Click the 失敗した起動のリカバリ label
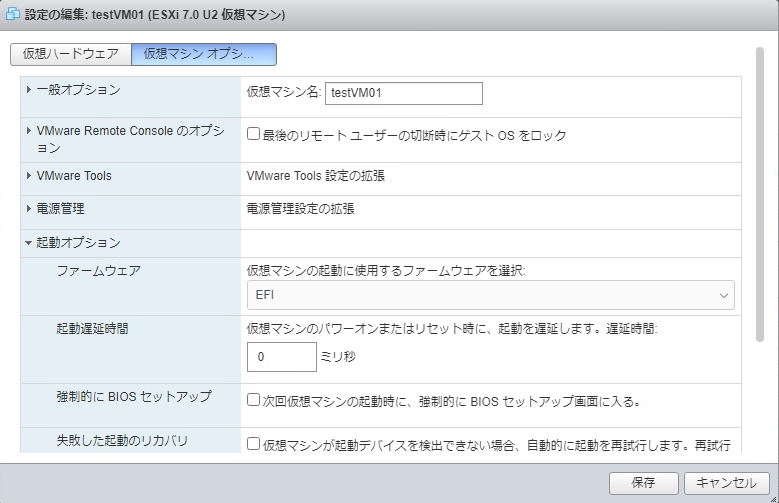The image size is (779, 503). (x=122, y=440)
